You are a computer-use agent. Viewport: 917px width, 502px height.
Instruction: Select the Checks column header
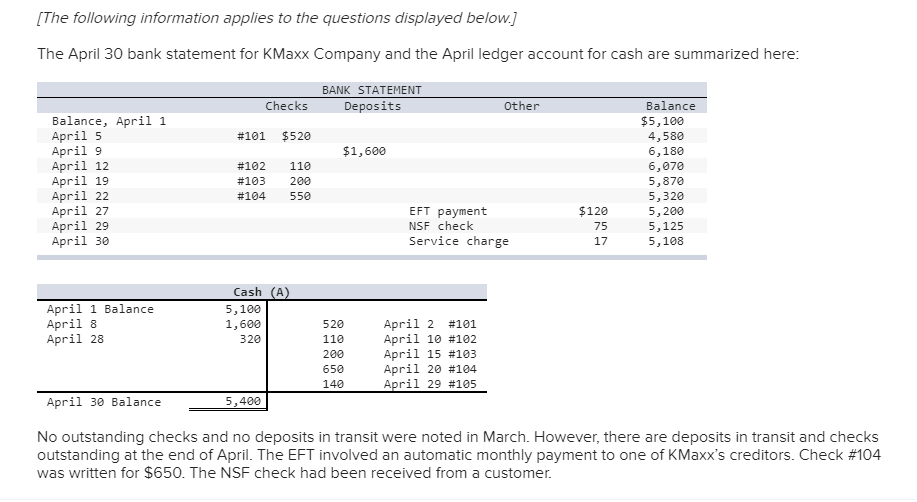point(287,106)
